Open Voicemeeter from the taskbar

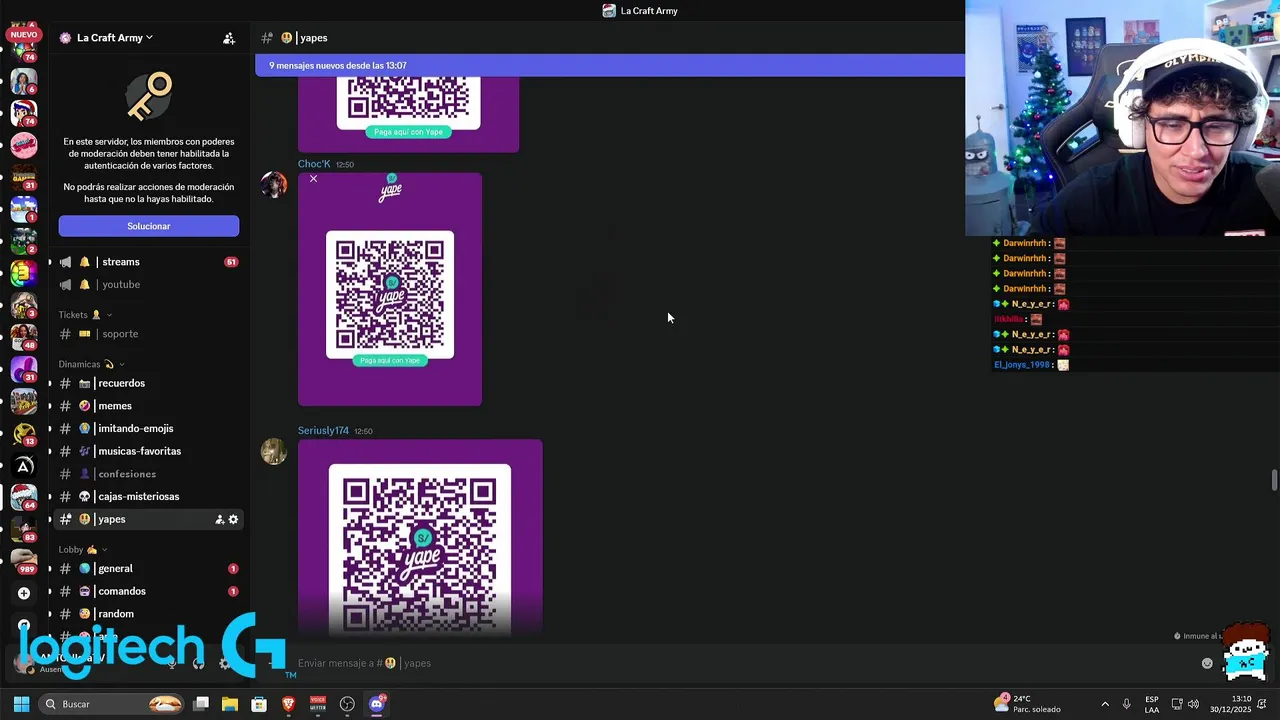(x=318, y=704)
